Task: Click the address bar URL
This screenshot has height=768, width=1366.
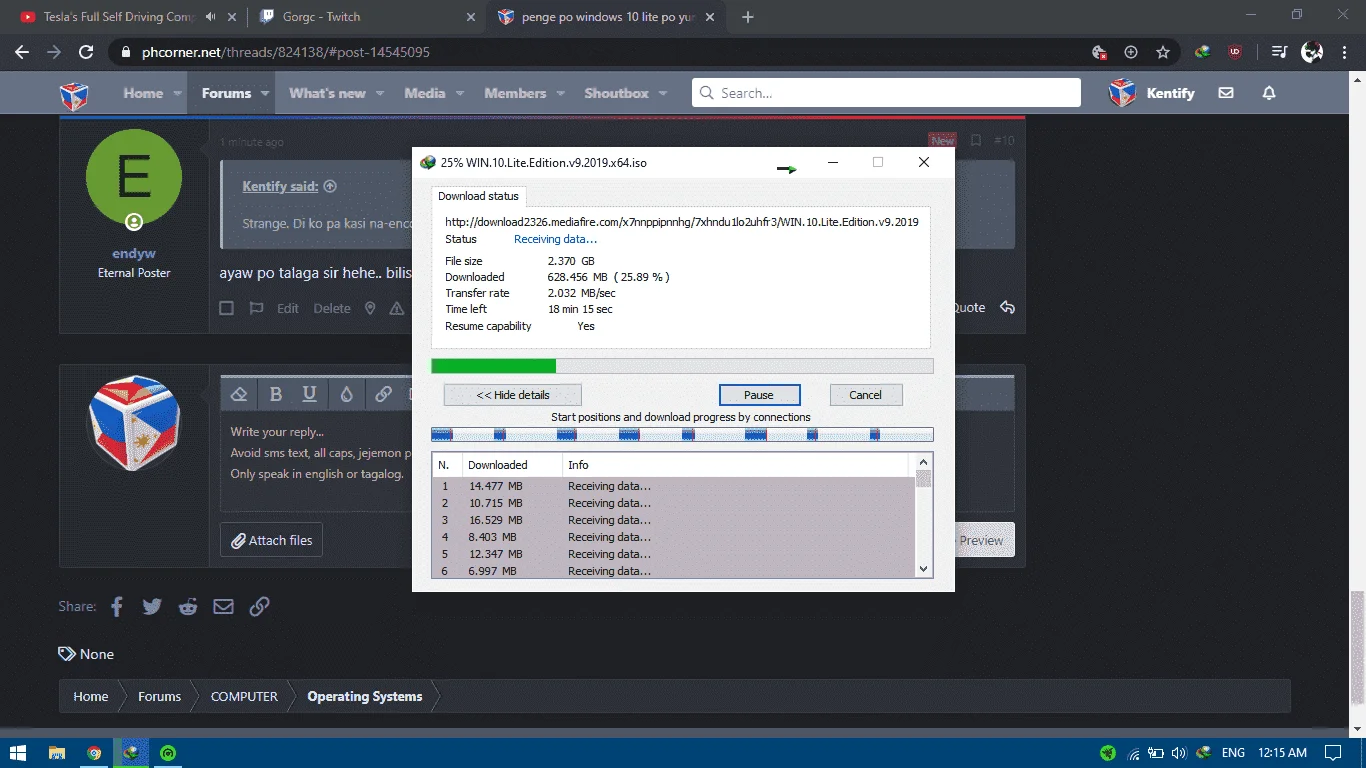Action: [286, 52]
